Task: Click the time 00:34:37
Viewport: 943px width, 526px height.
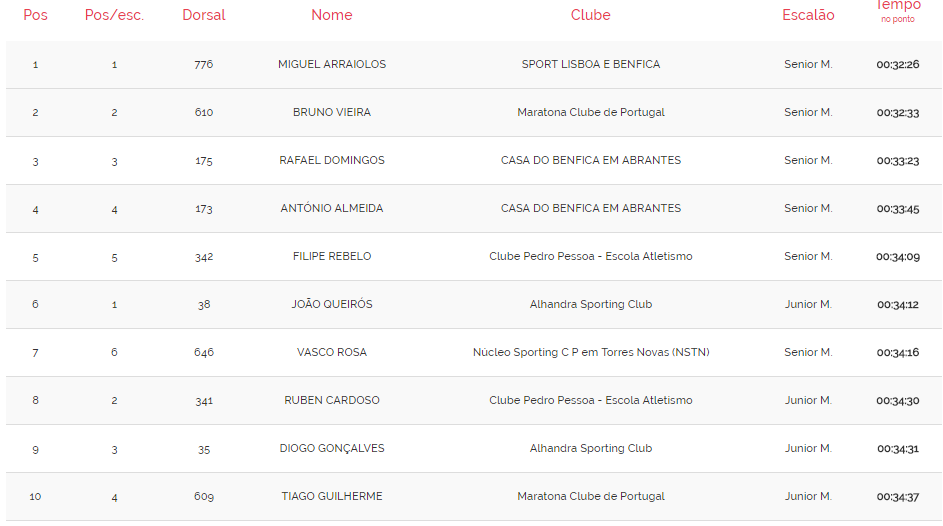Action: coord(897,496)
